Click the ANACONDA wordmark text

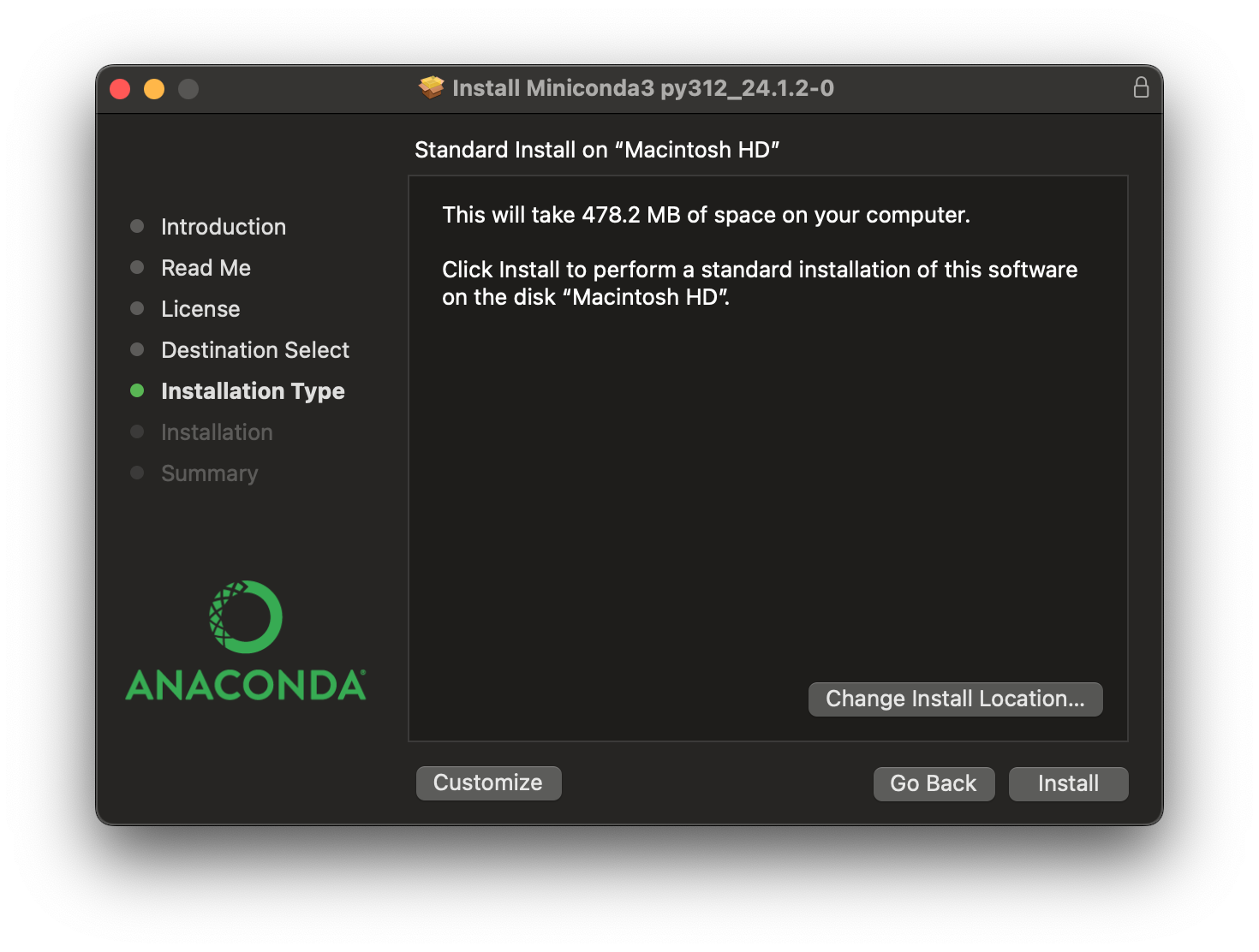coord(246,686)
